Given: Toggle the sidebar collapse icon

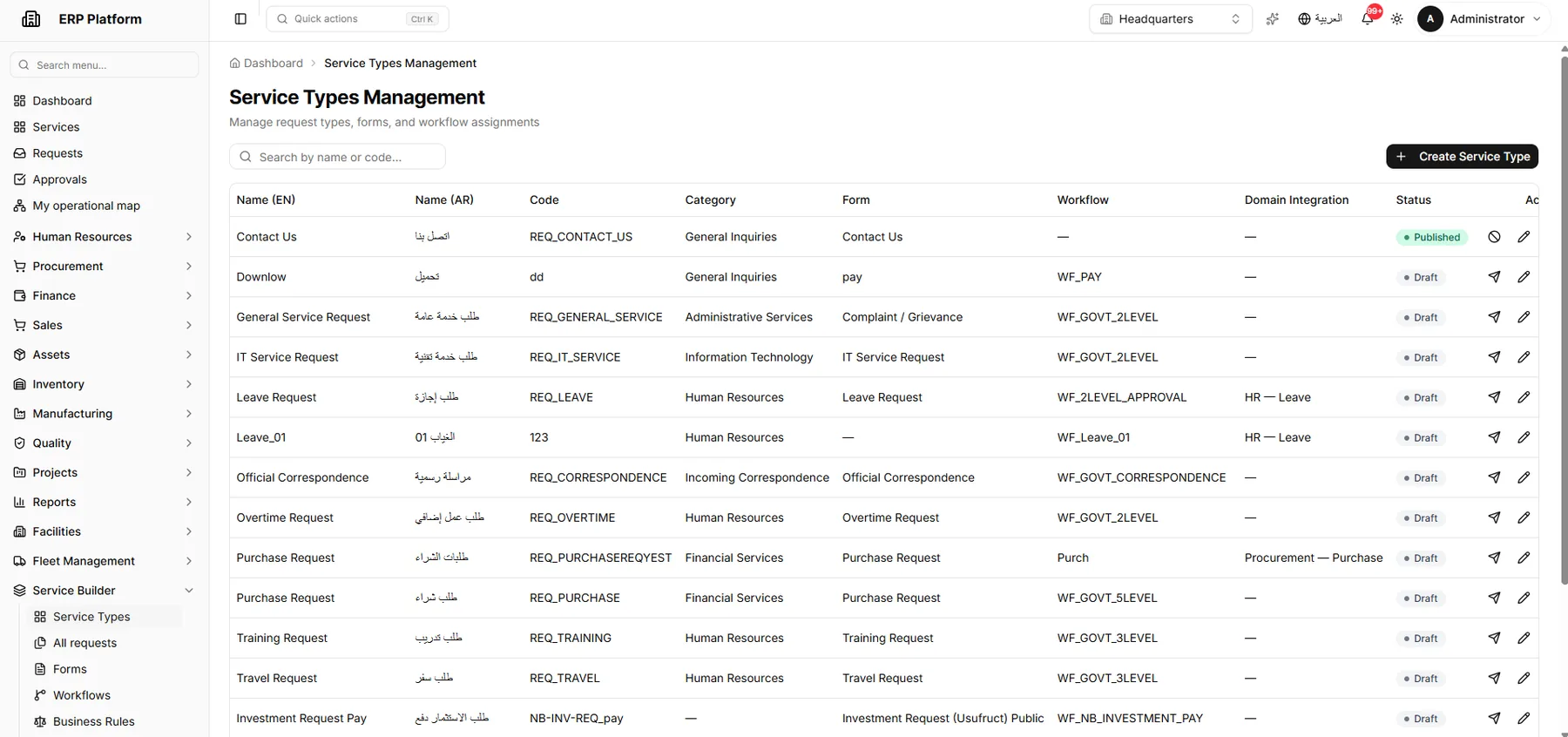Looking at the screenshot, I should click(x=240, y=19).
